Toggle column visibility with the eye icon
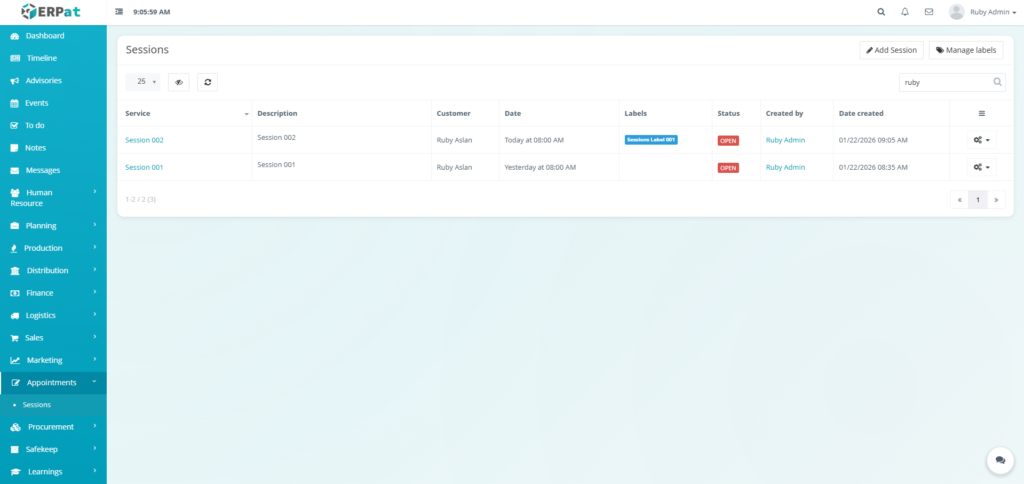Image resolution: width=1024 pixels, height=484 pixels. (179, 82)
